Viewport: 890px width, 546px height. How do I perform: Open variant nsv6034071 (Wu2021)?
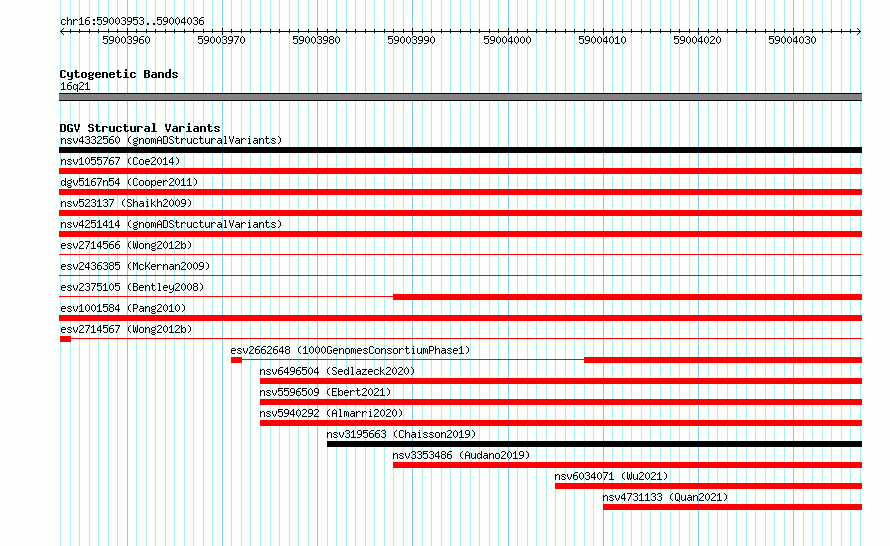point(611,476)
